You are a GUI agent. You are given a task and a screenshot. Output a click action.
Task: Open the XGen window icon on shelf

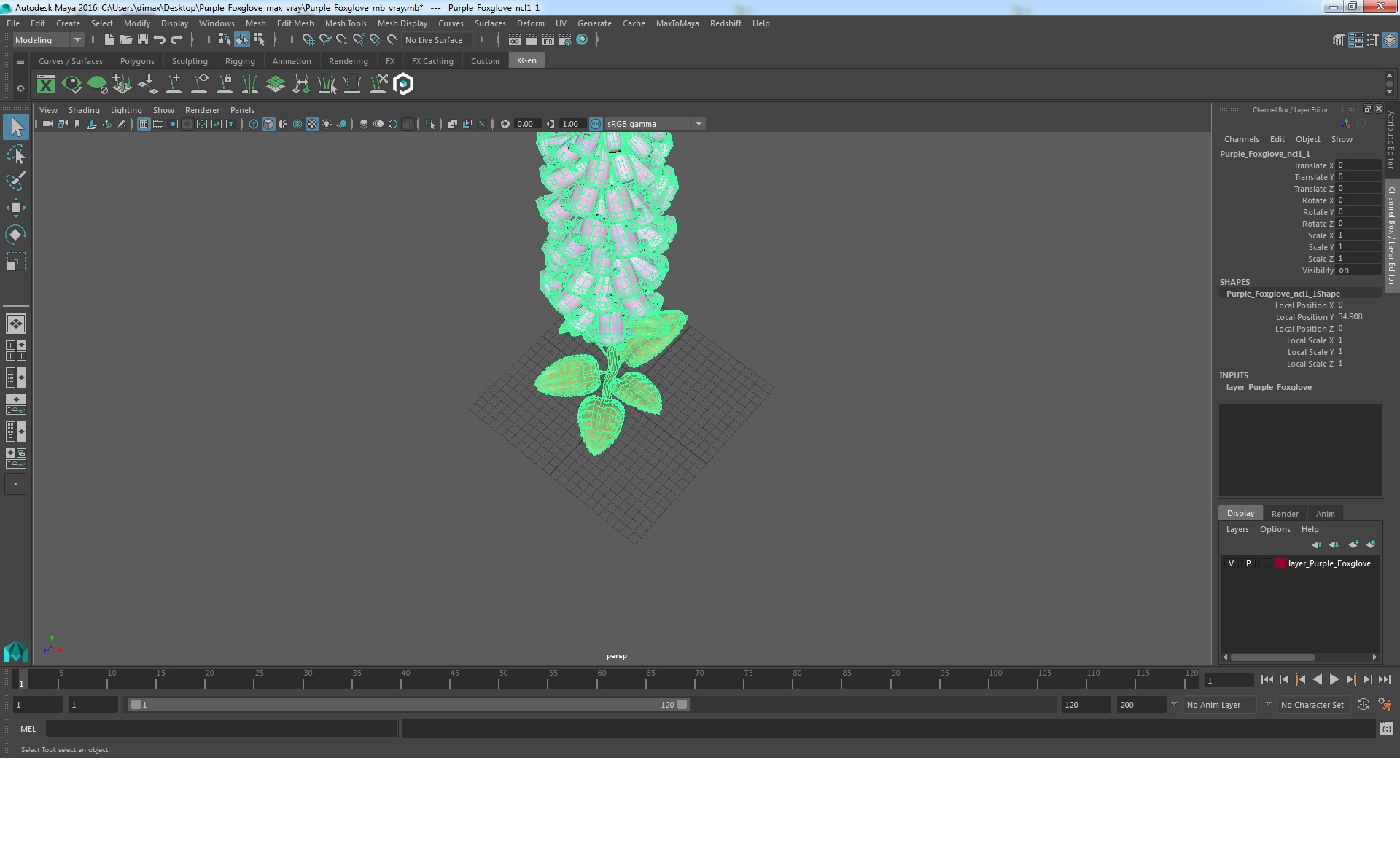click(x=46, y=85)
